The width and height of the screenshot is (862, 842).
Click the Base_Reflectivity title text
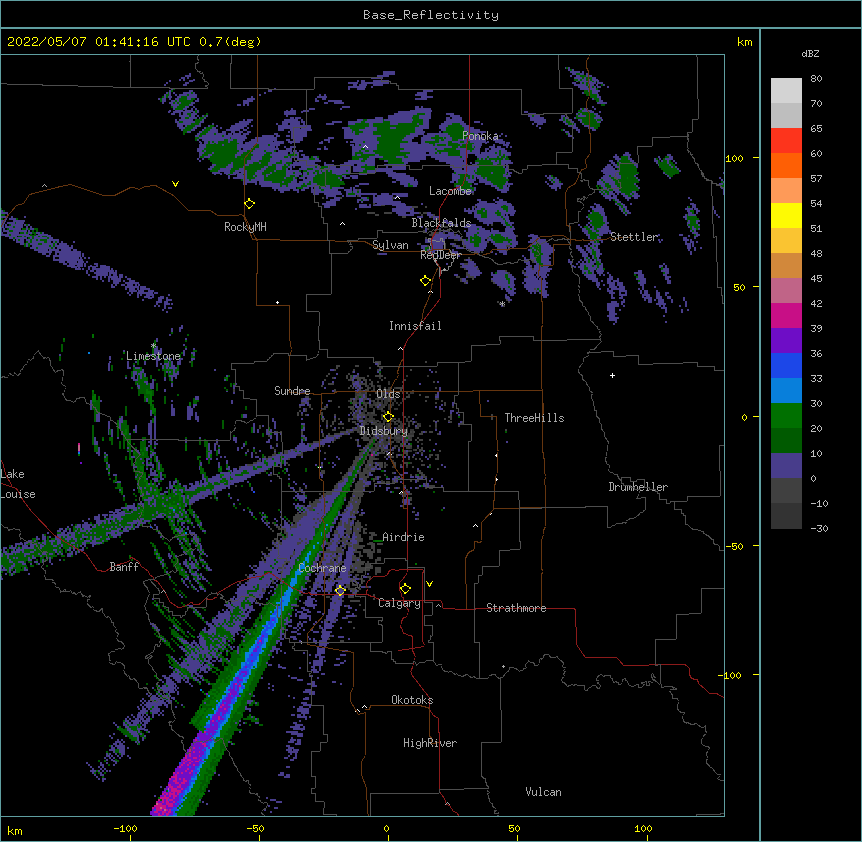(431, 15)
